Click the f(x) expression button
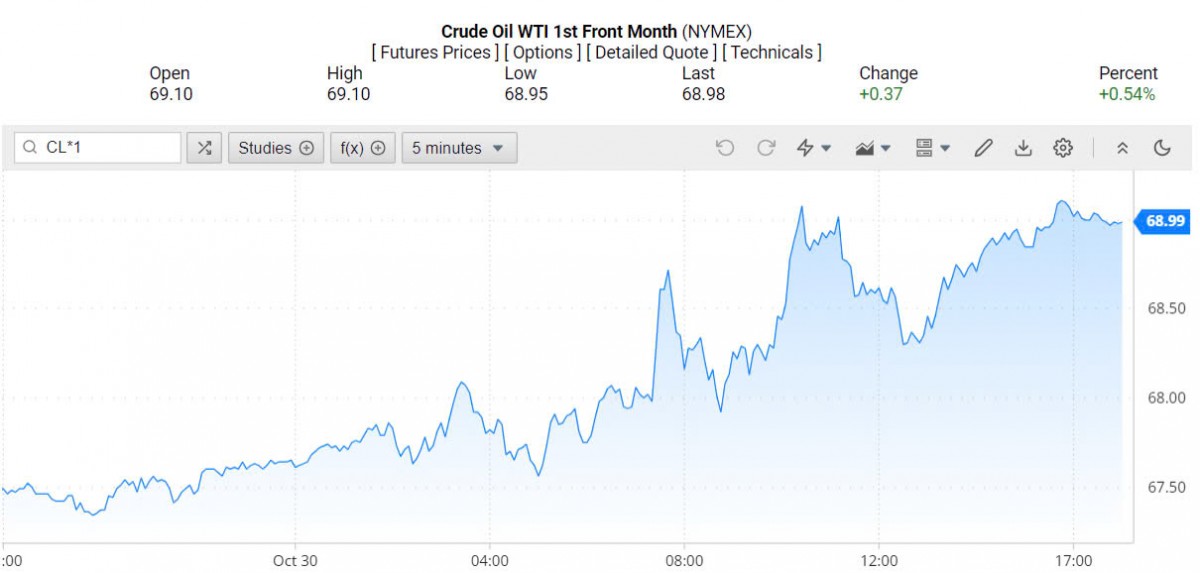This screenshot has width=1200, height=573. coord(363,148)
